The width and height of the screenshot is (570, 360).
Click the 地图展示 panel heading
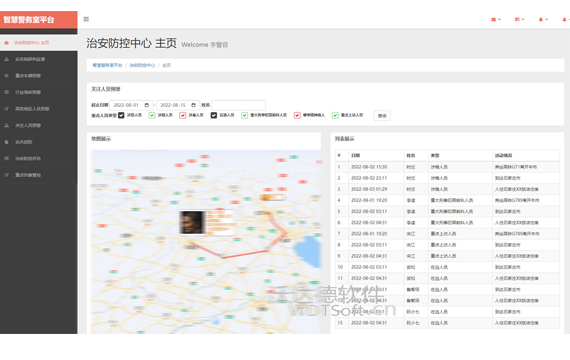coord(101,139)
